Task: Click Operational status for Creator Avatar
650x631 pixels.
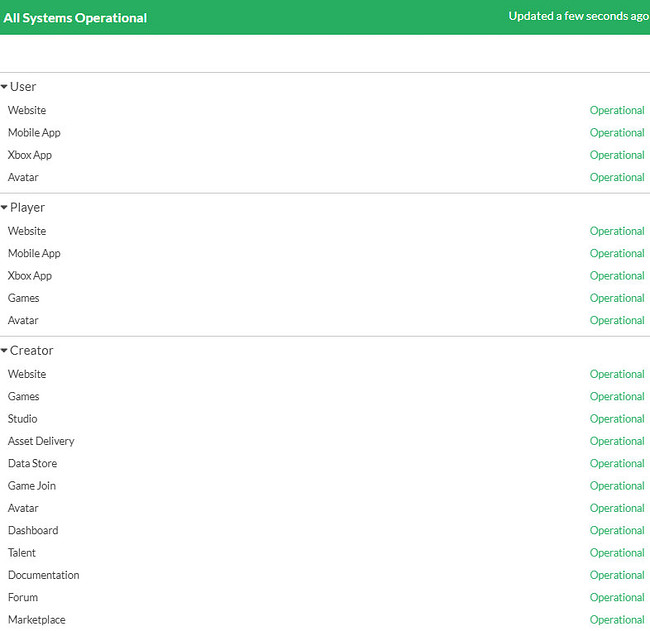Action: tap(617, 509)
